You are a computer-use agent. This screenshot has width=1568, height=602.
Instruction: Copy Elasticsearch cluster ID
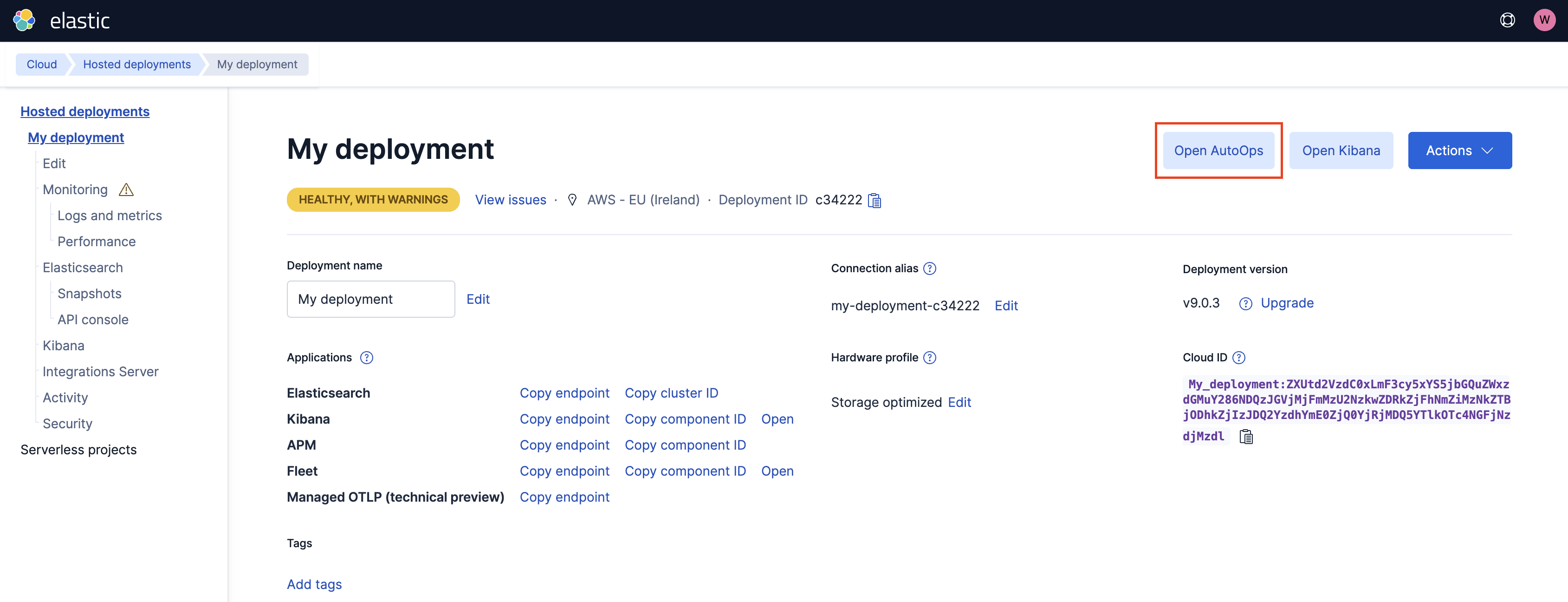671,393
